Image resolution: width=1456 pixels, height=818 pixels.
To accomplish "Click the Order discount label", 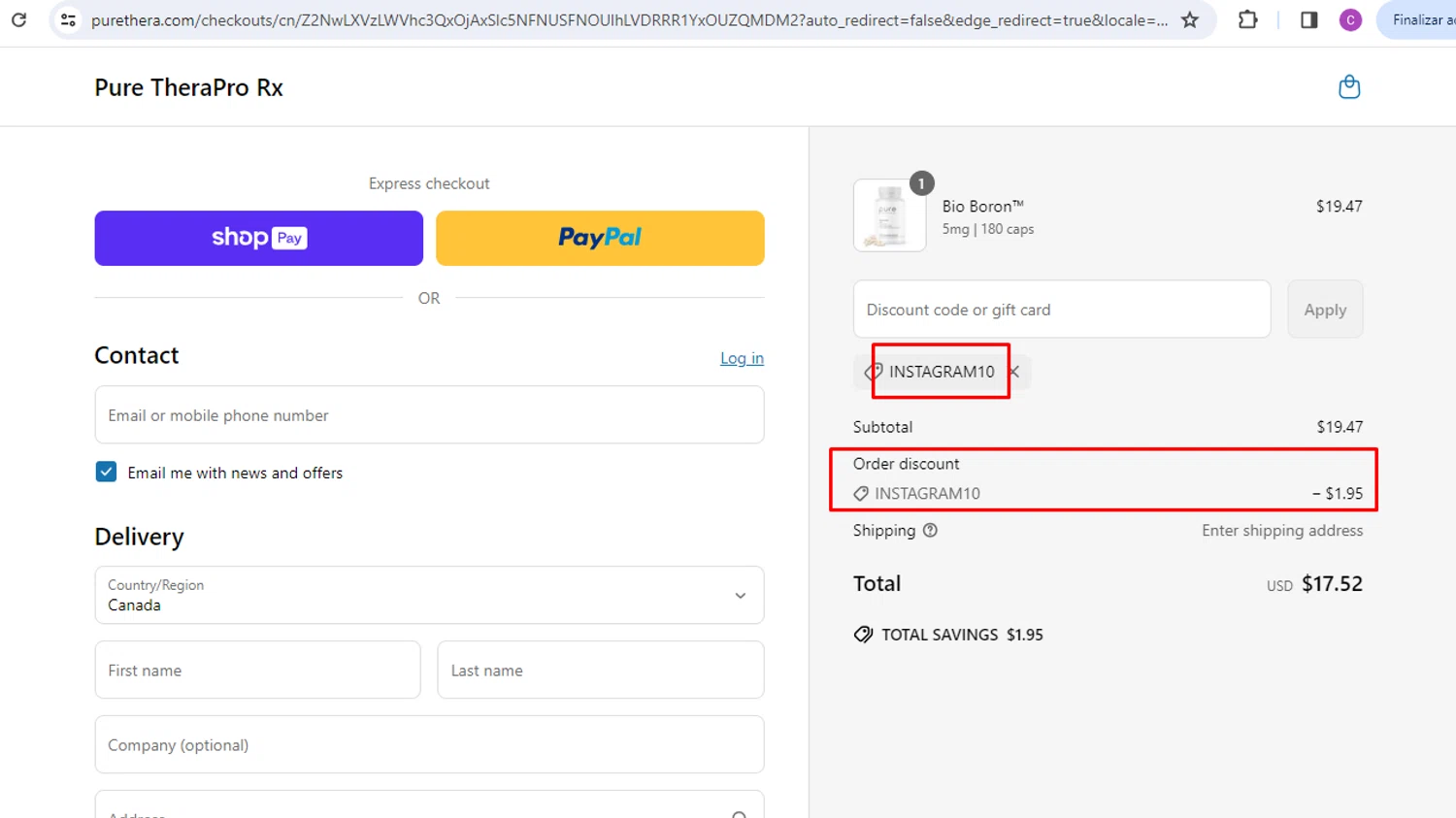I will (906, 464).
